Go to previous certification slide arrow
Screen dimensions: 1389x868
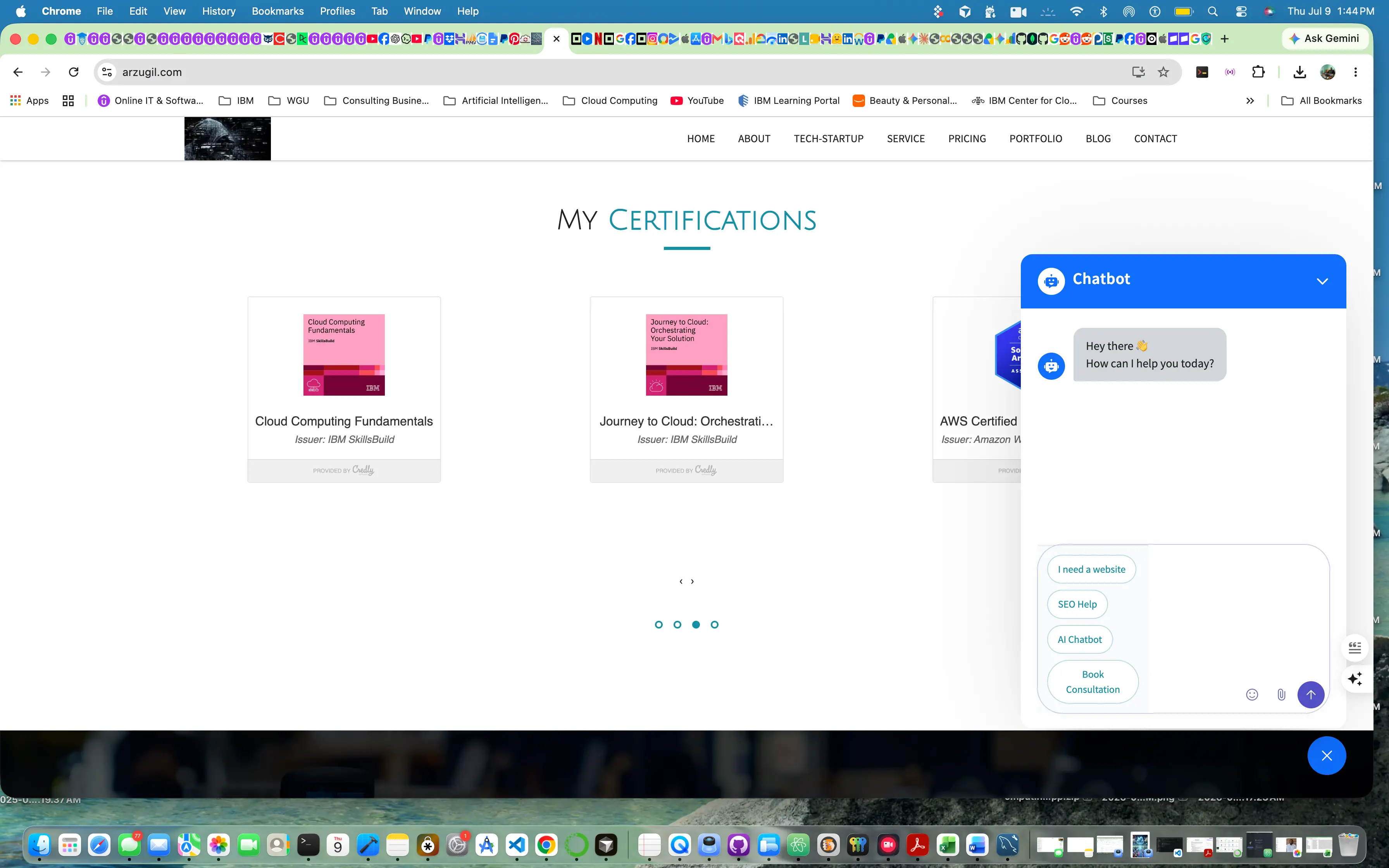681,582
